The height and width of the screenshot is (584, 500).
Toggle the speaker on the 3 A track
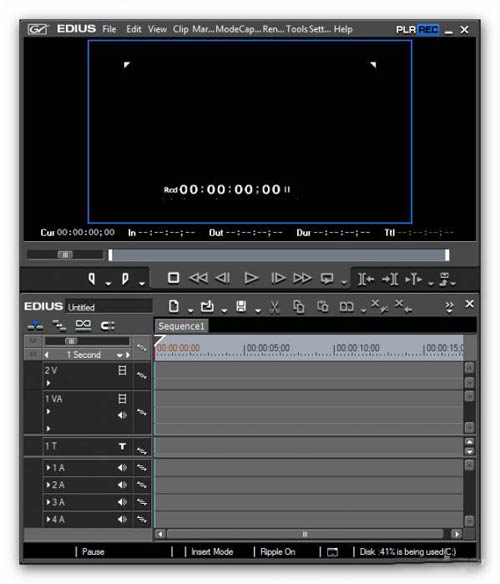click(x=122, y=502)
